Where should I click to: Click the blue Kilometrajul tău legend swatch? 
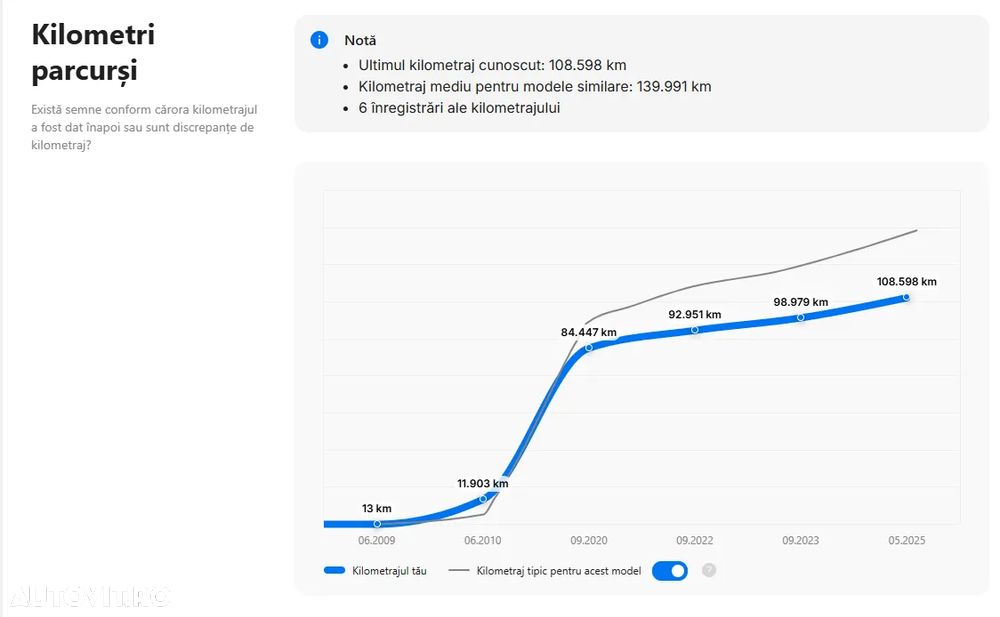point(335,571)
